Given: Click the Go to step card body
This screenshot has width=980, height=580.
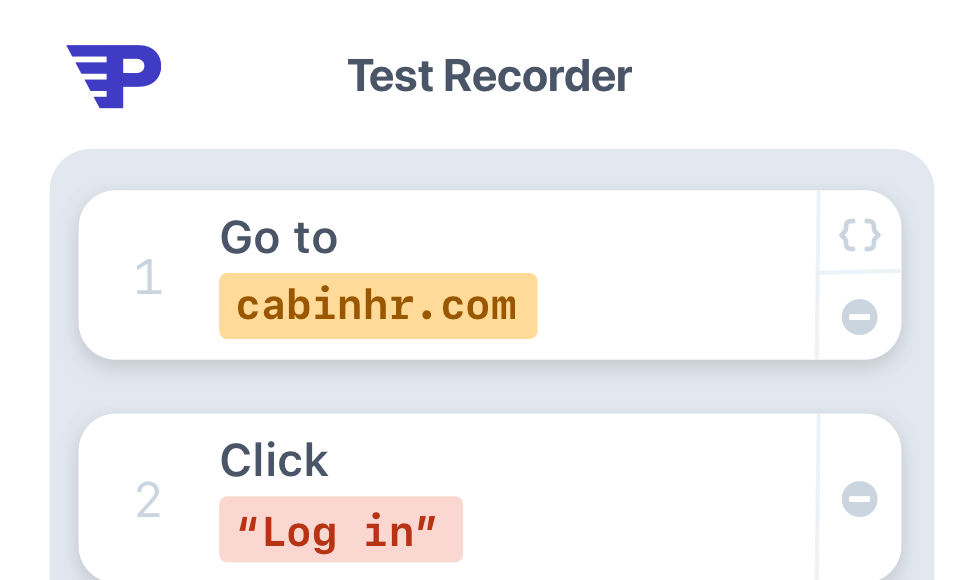Looking at the screenshot, I should pyautogui.click(x=448, y=275).
